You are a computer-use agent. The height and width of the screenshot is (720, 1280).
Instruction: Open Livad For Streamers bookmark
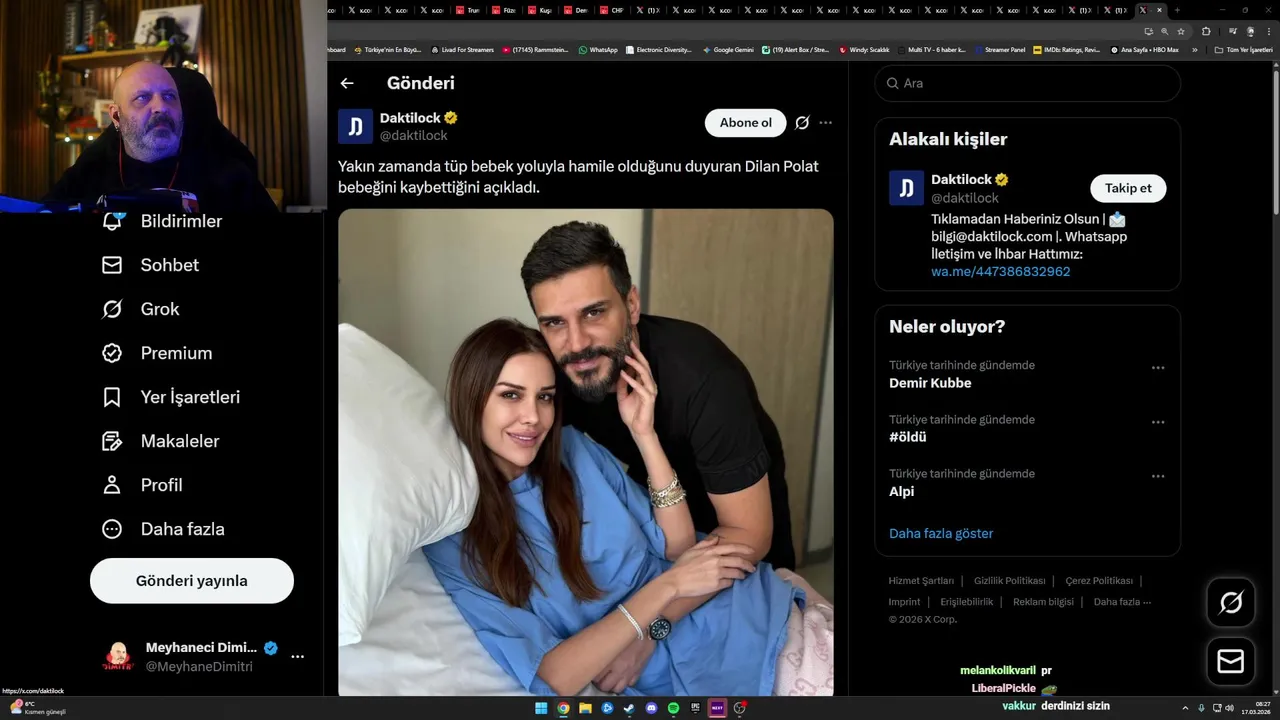point(463,49)
